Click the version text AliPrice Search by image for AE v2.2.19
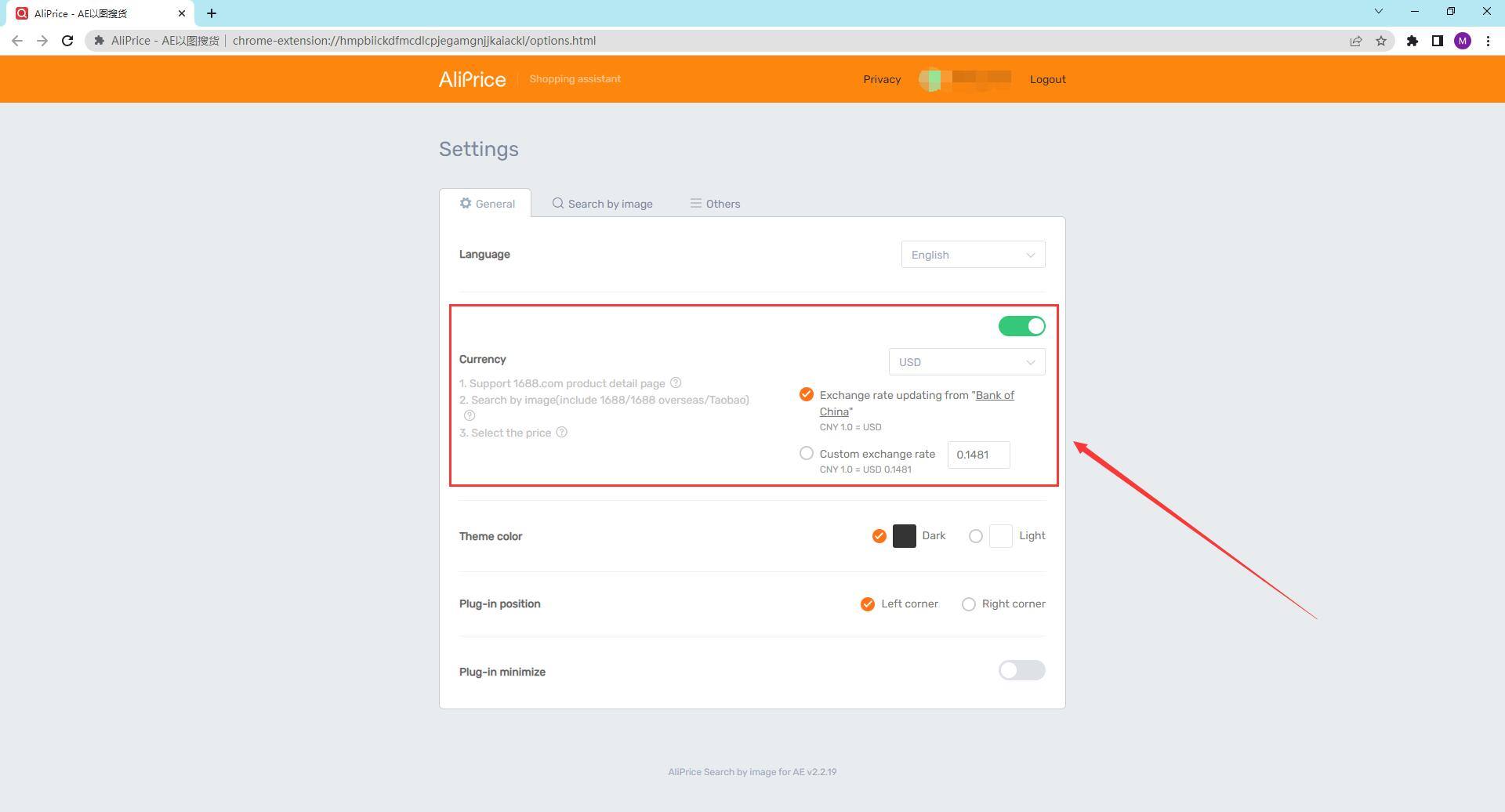This screenshot has height=812, width=1505. [752, 772]
